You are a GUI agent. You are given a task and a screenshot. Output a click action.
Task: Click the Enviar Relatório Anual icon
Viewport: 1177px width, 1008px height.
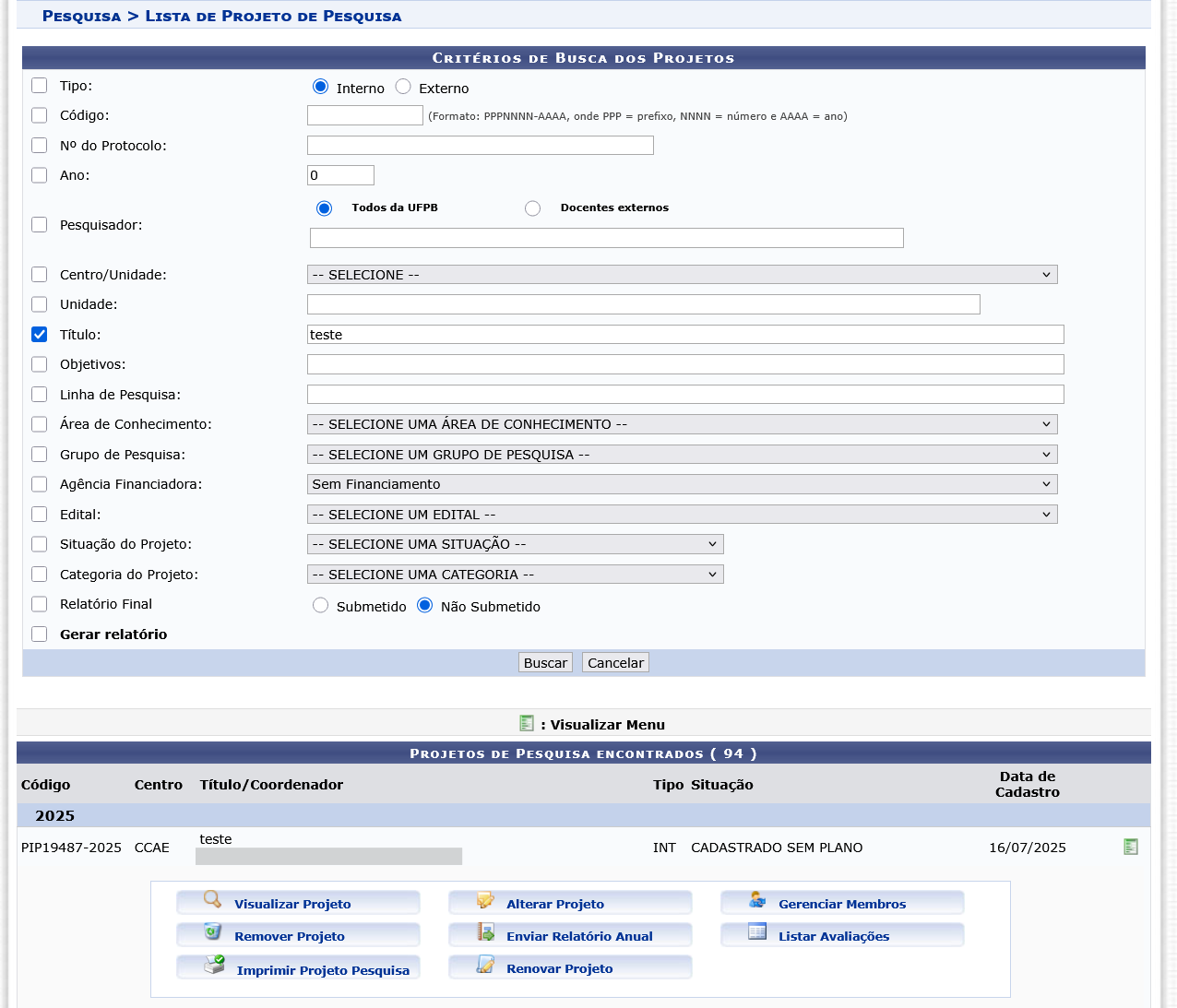click(485, 932)
